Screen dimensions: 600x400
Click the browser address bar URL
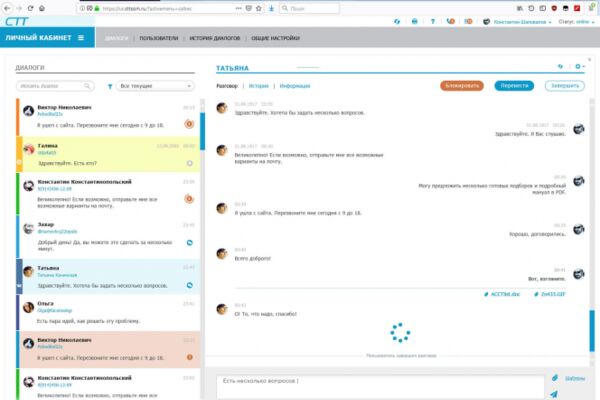(147, 8)
